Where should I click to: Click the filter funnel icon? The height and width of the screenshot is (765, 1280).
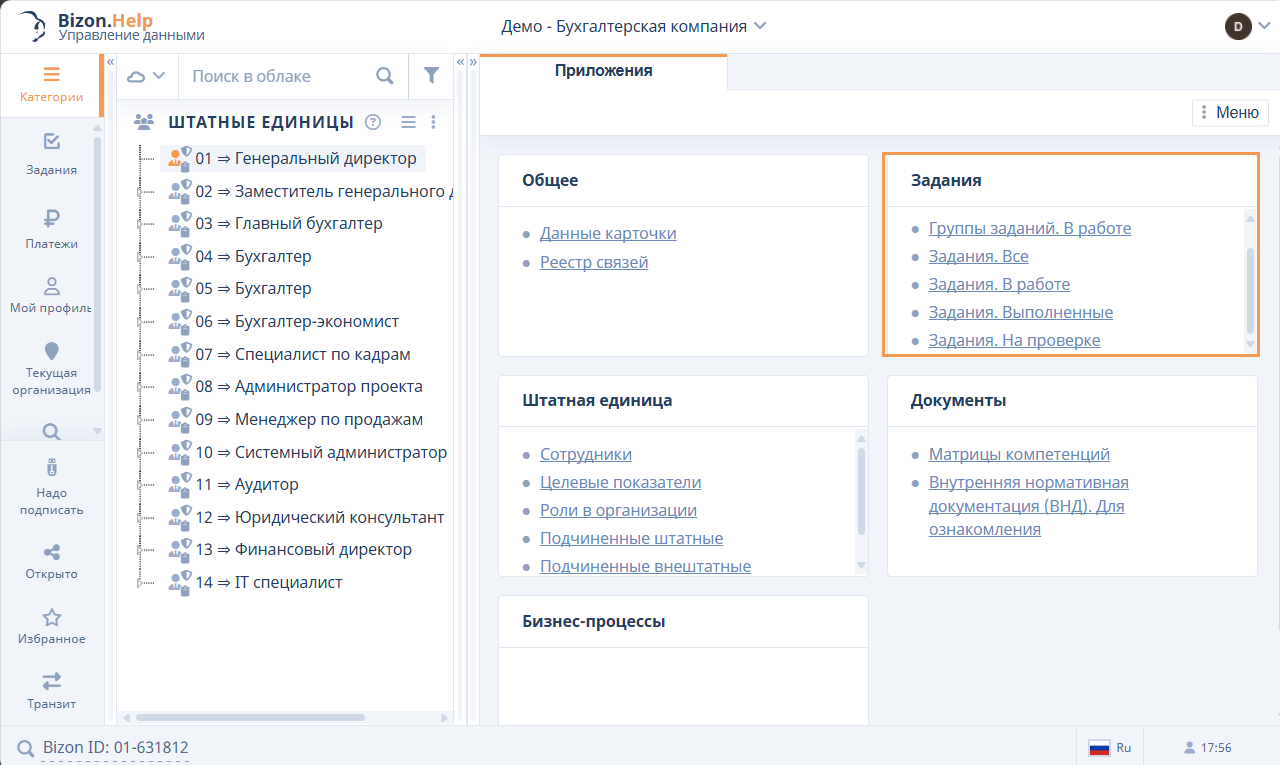click(431, 76)
